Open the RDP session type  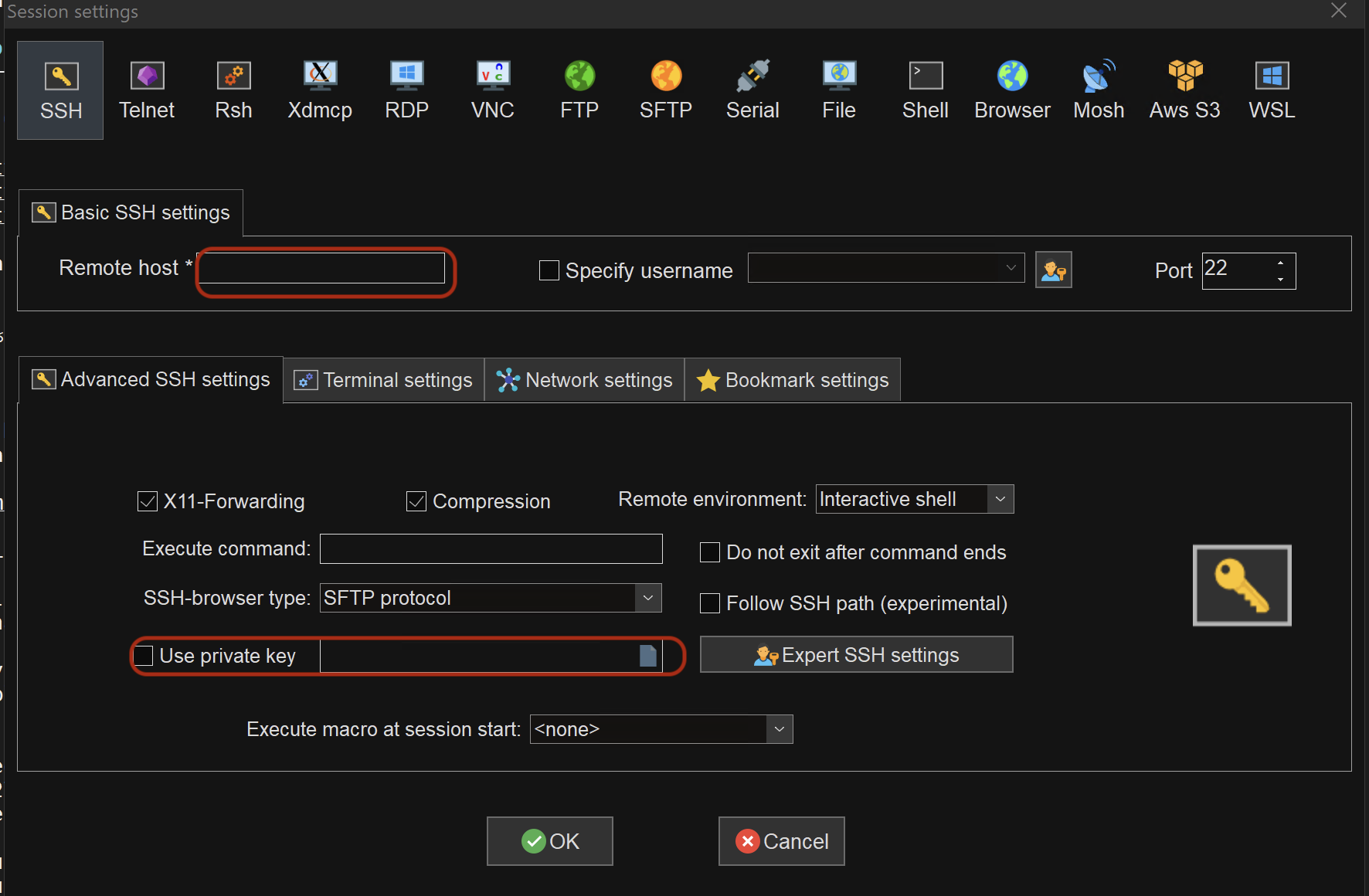pos(406,89)
